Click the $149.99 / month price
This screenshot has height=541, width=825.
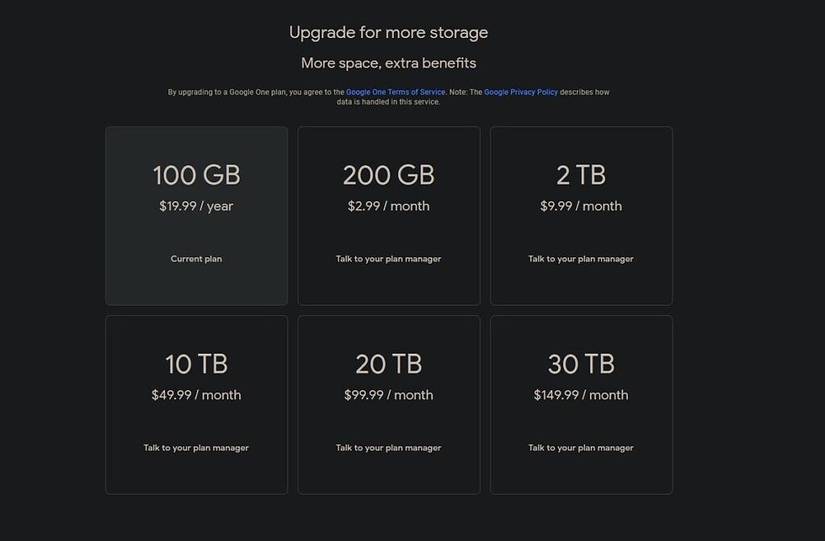[581, 395]
